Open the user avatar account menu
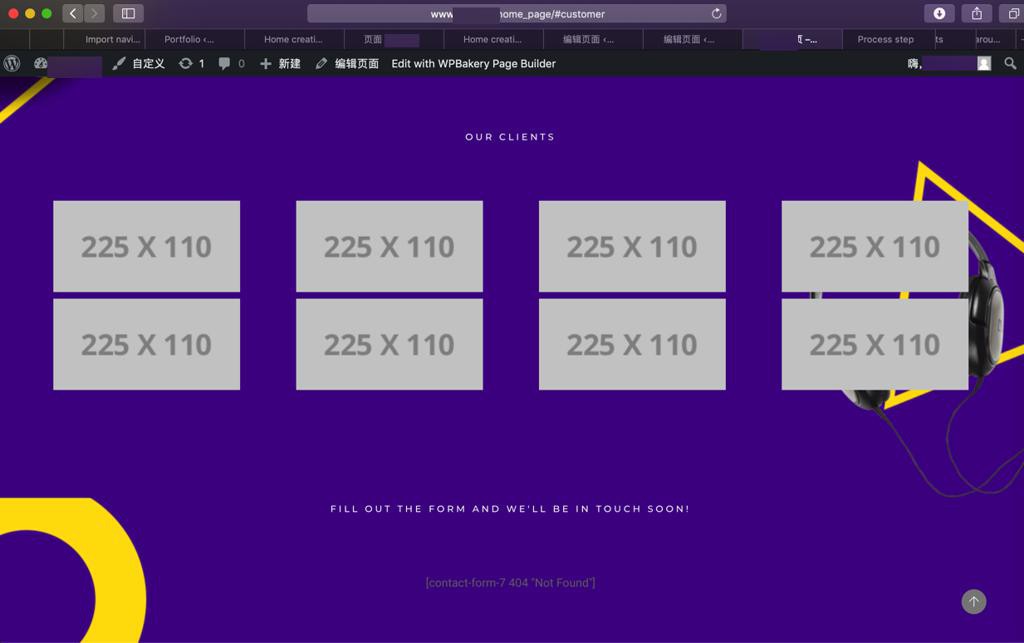Screen dimensions: 1024x643 click(984, 63)
